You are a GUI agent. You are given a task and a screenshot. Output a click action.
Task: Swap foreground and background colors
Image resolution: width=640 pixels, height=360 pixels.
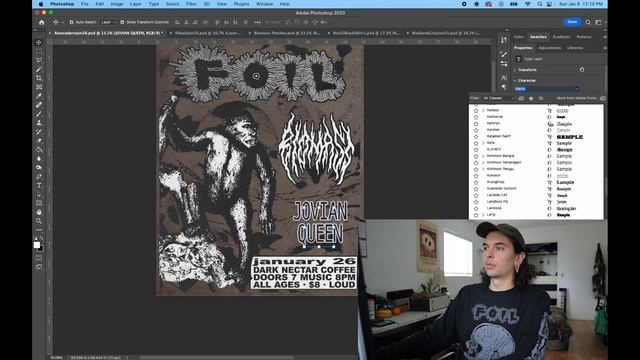(41, 238)
